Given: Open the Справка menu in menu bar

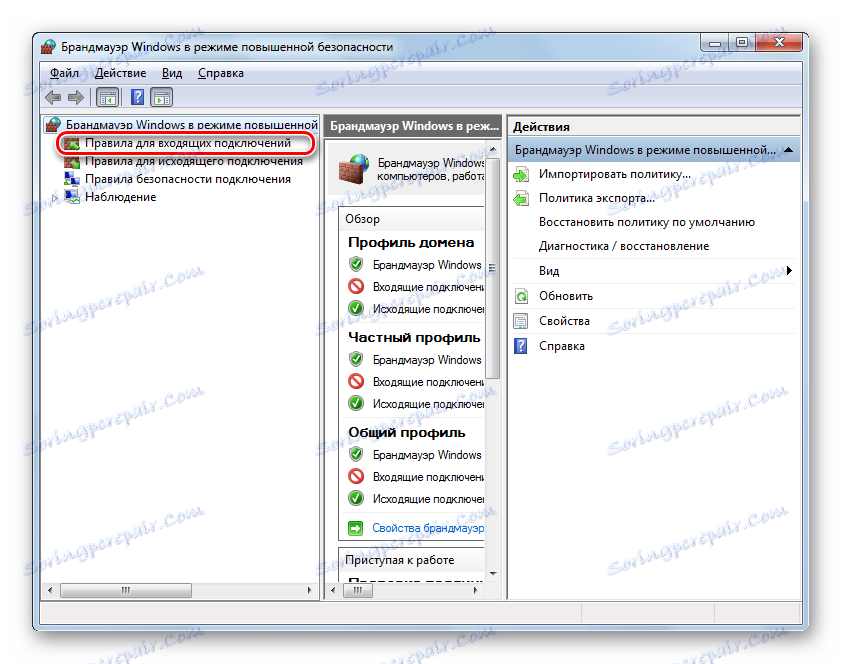Looking at the screenshot, I should pyautogui.click(x=221, y=74).
